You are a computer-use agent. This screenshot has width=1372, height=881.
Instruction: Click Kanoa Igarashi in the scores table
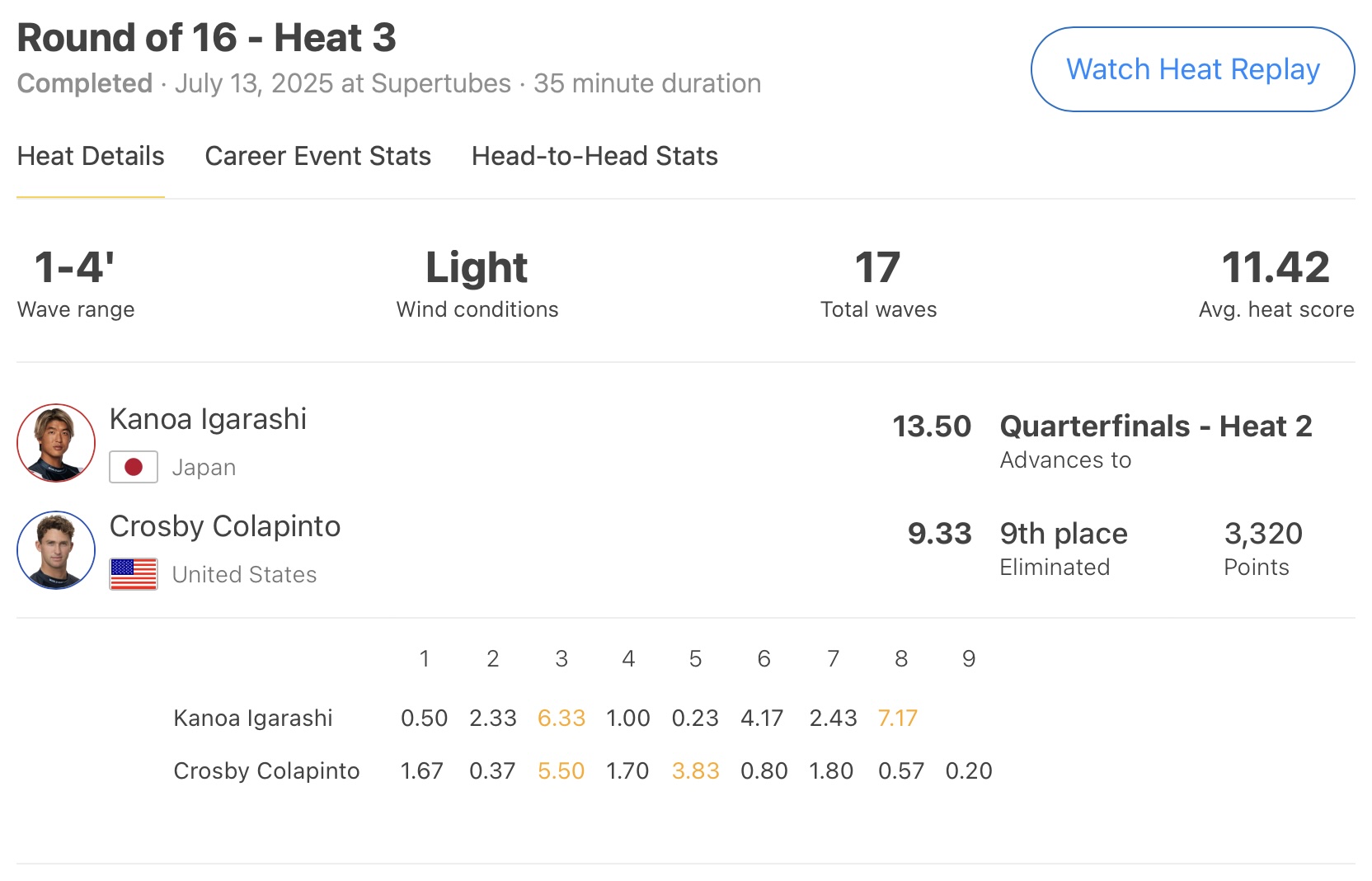(x=252, y=718)
